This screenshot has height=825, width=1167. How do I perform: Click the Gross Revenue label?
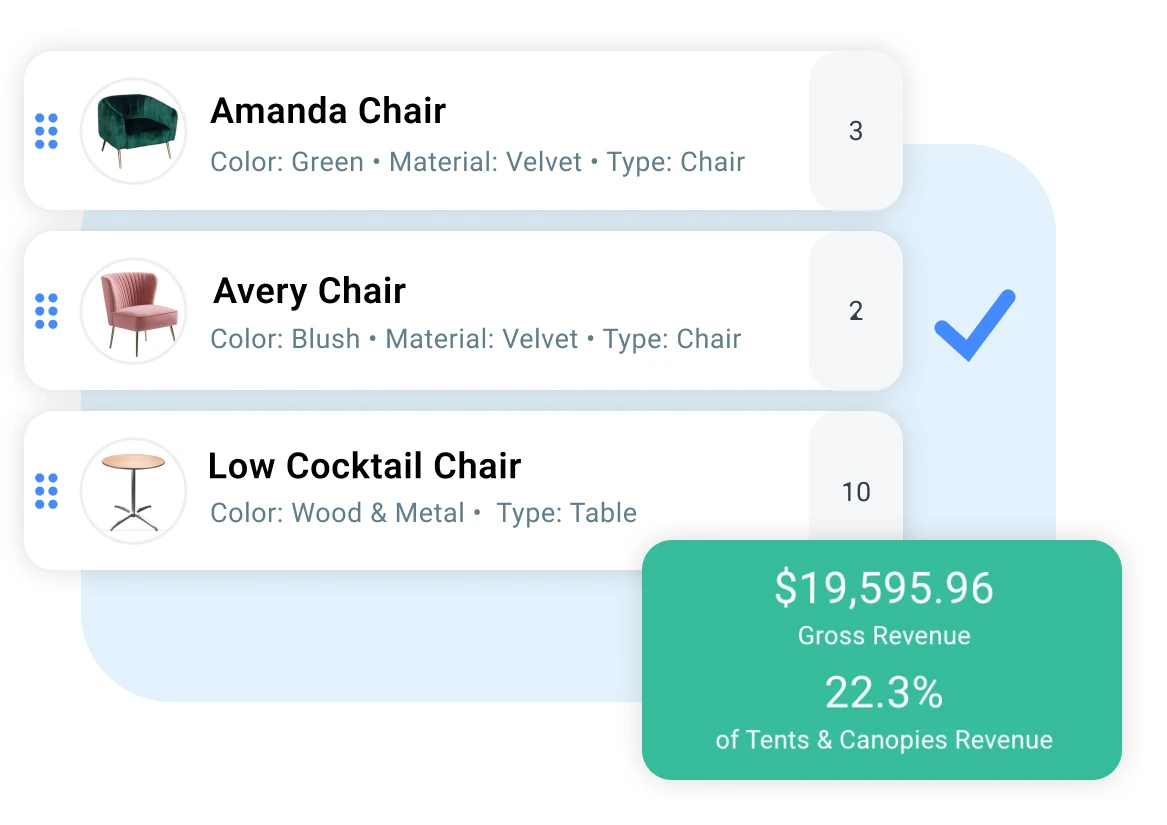(884, 636)
